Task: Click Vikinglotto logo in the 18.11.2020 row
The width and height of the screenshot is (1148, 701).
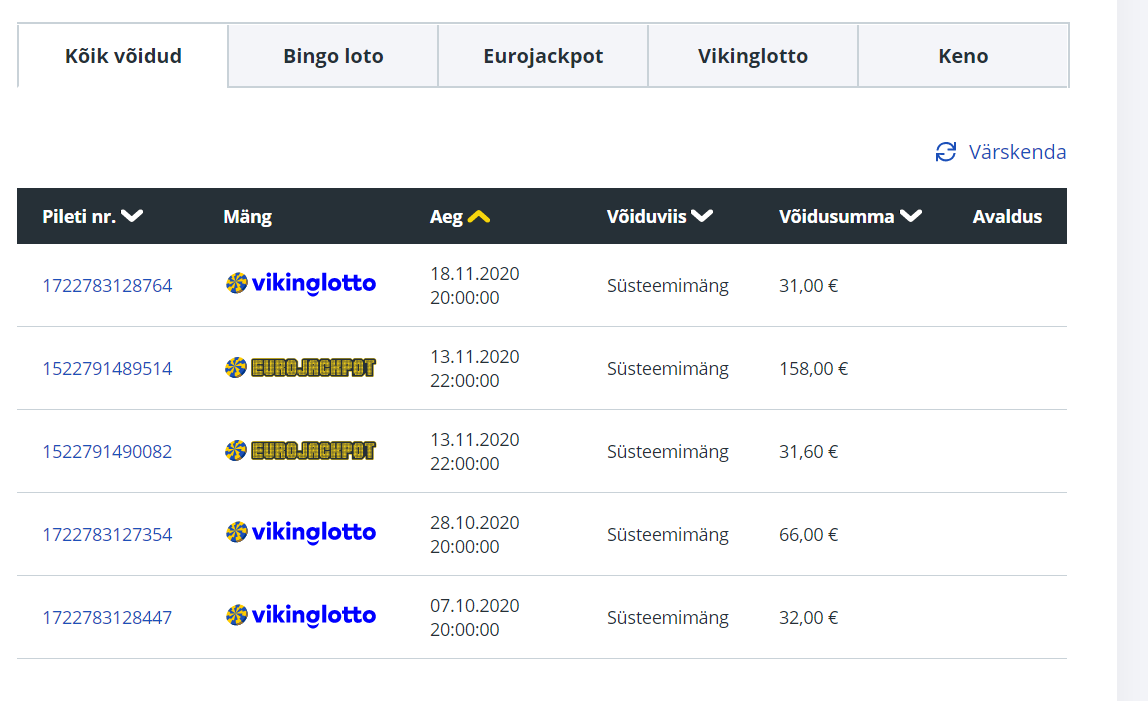Action: (301, 285)
